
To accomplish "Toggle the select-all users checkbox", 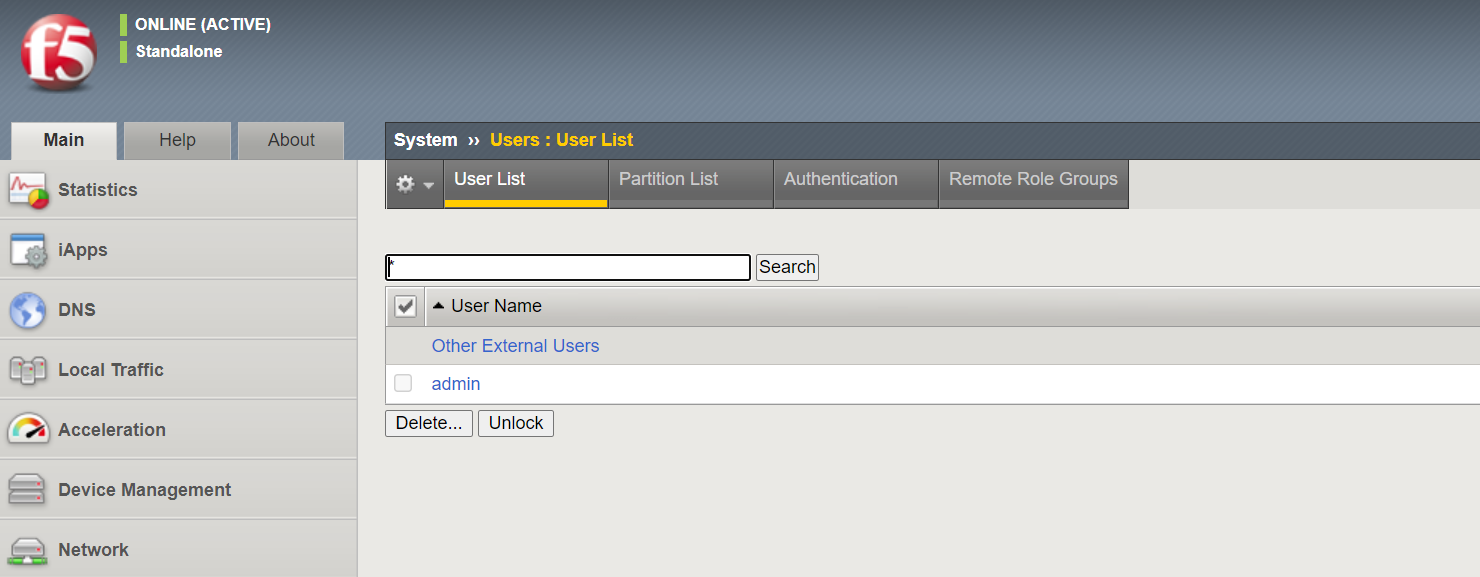I will point(405,305).
